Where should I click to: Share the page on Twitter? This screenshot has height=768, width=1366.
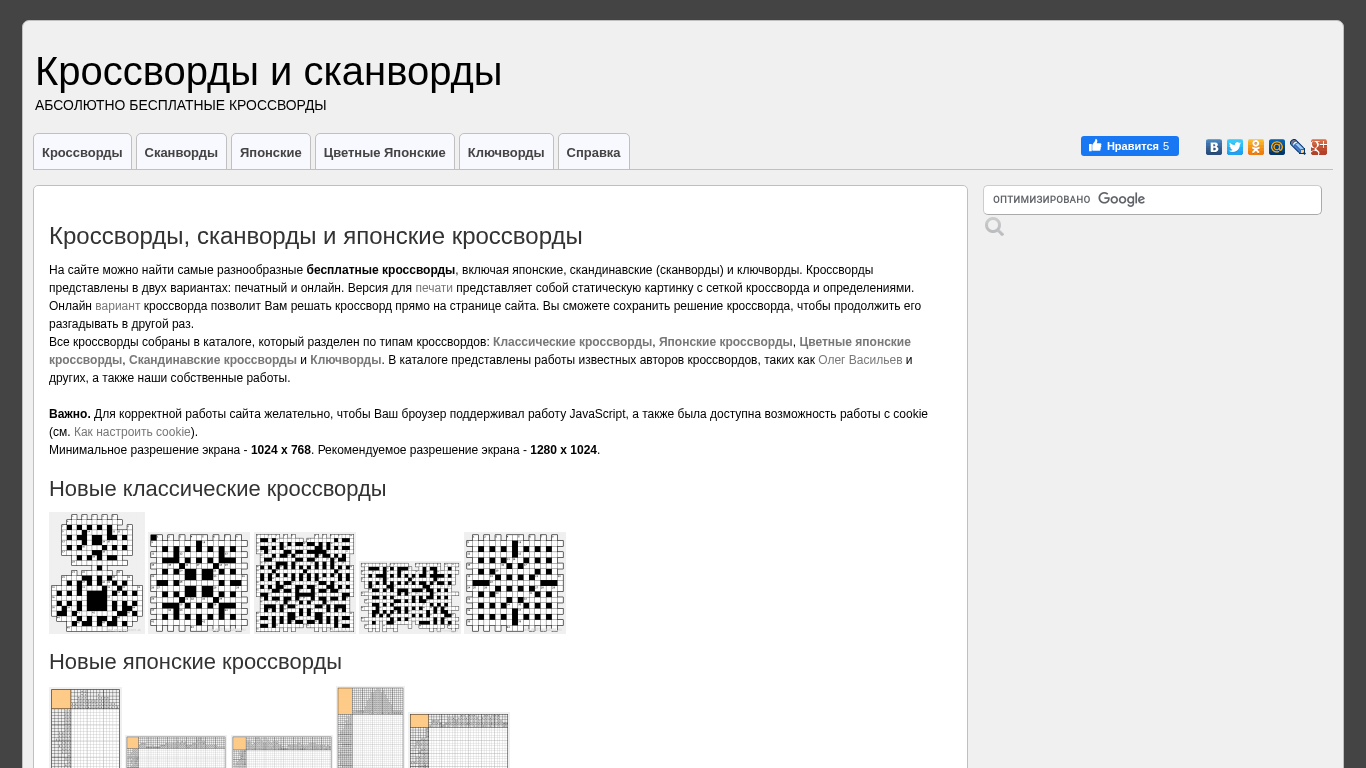(1235, 147)
